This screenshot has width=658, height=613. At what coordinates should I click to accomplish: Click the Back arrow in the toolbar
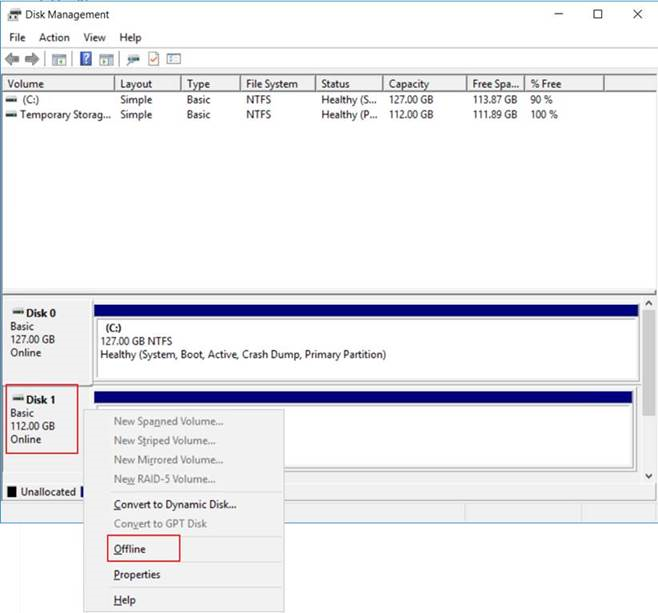click(14, 59)
